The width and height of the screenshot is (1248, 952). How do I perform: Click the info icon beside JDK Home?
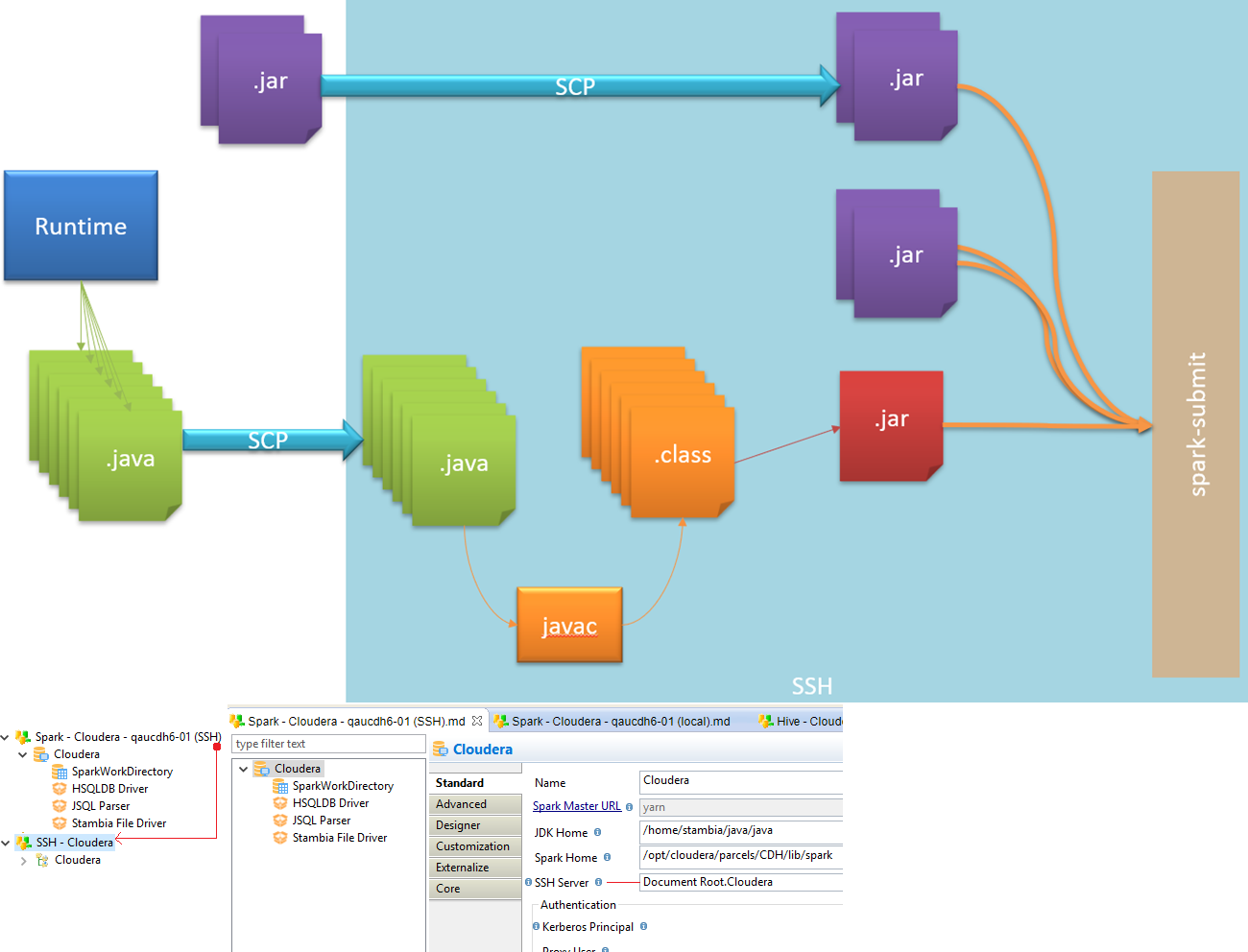pos(597,833)
